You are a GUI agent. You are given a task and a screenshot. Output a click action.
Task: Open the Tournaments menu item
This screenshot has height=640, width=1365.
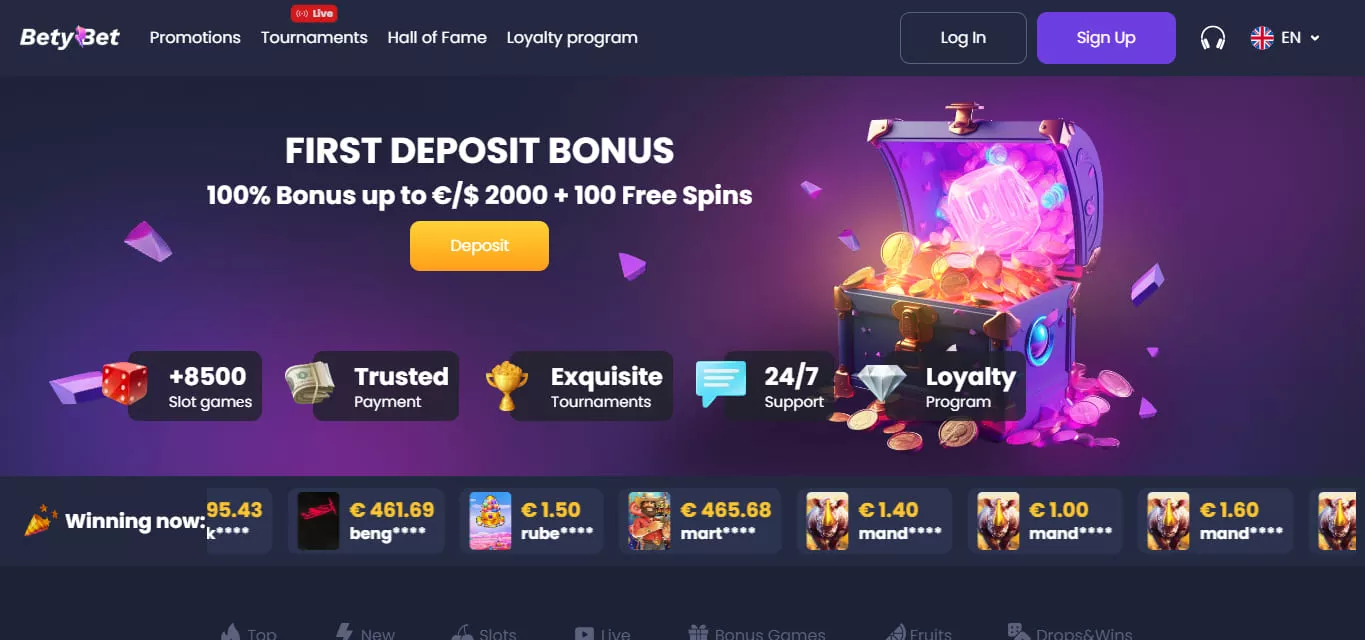click(x=314, y=38)
